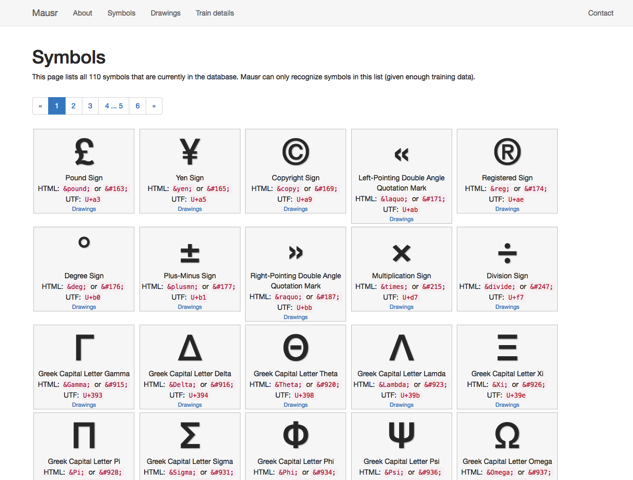
Task: Open Drawings link under Yen Sign
Action: (x=190, y=209)
